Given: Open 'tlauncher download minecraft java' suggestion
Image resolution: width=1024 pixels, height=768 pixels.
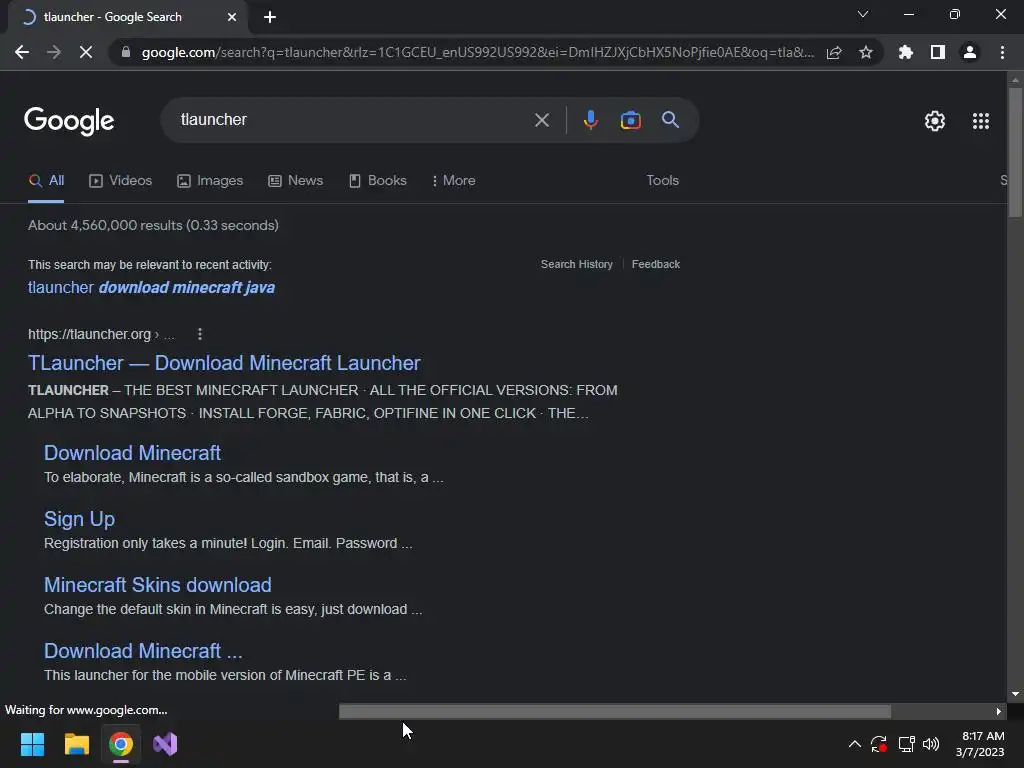Looking at the screenshot, I should tap(151, 287).
